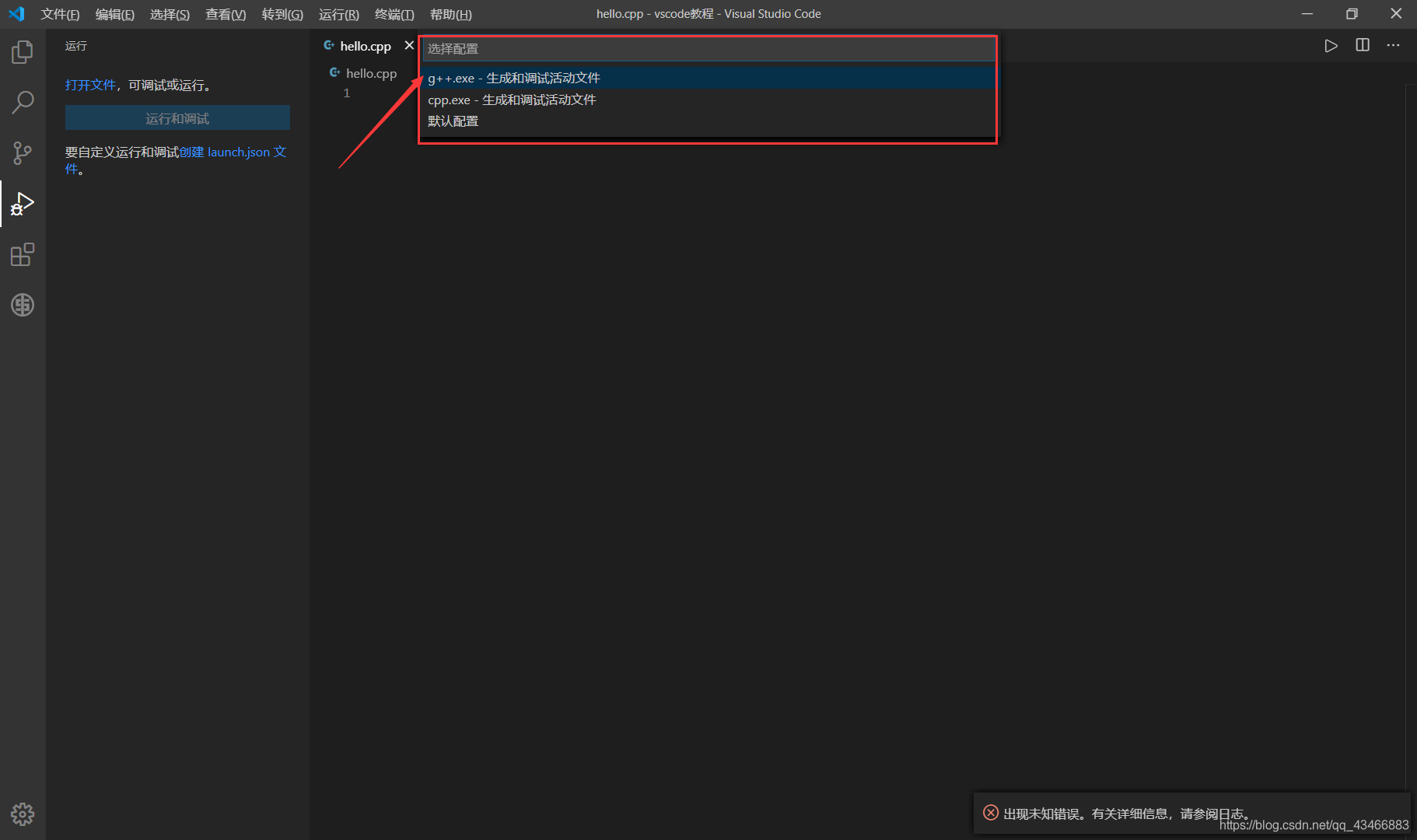Open the Source Control view
The width and height of the screenshot is (1417, 840).
click(x=22, y=152)
